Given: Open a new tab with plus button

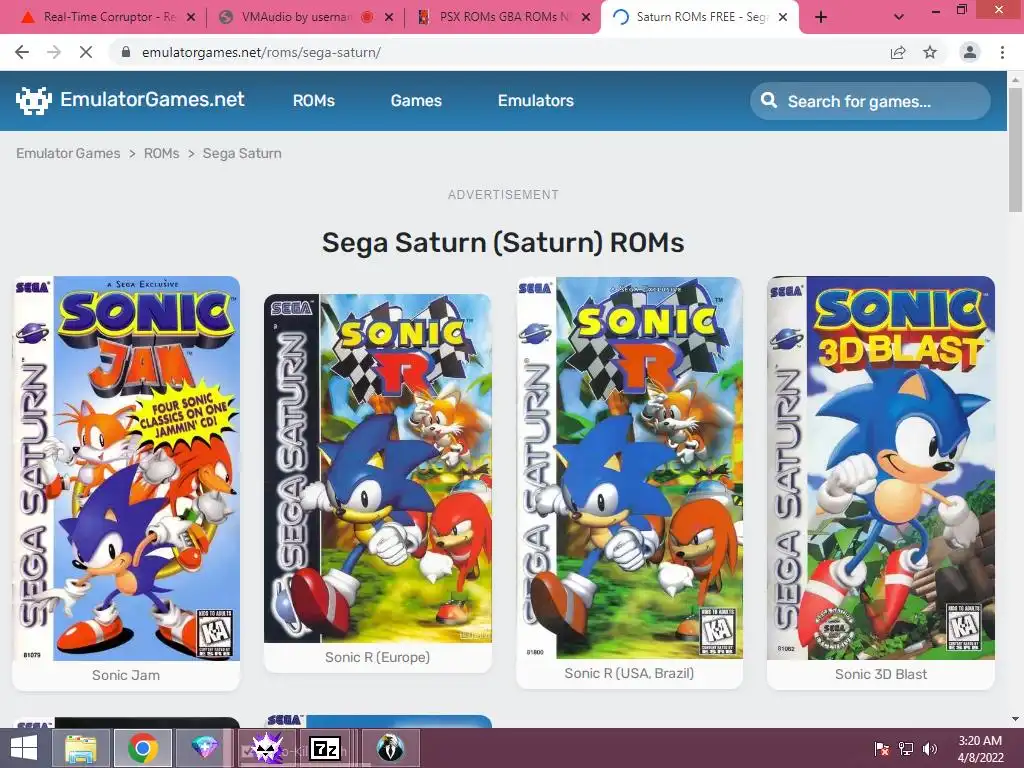Looking at the screenshot, I should tap(821, 17).
